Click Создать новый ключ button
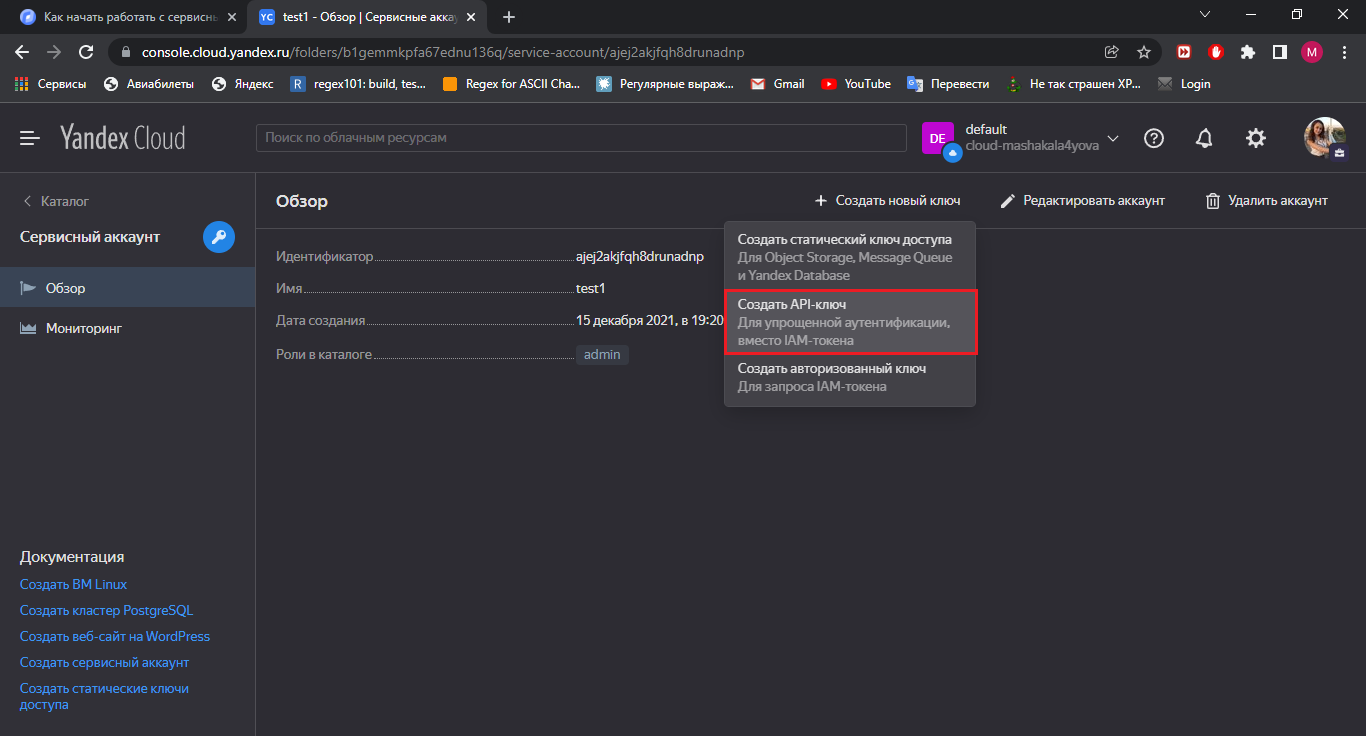 (887, 201)
